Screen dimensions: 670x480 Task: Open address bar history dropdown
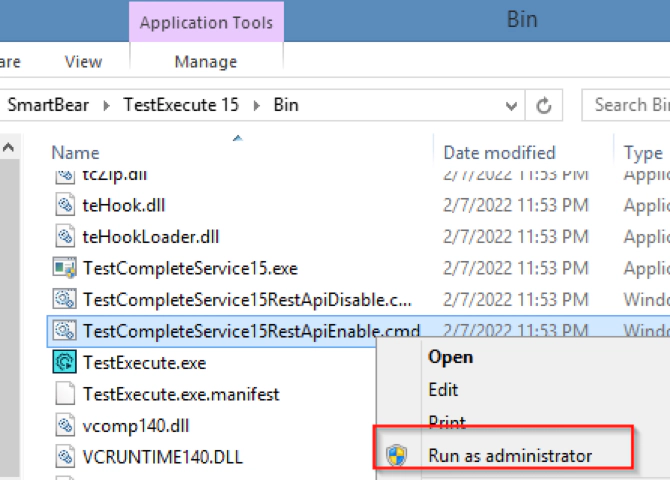point(511,105)
